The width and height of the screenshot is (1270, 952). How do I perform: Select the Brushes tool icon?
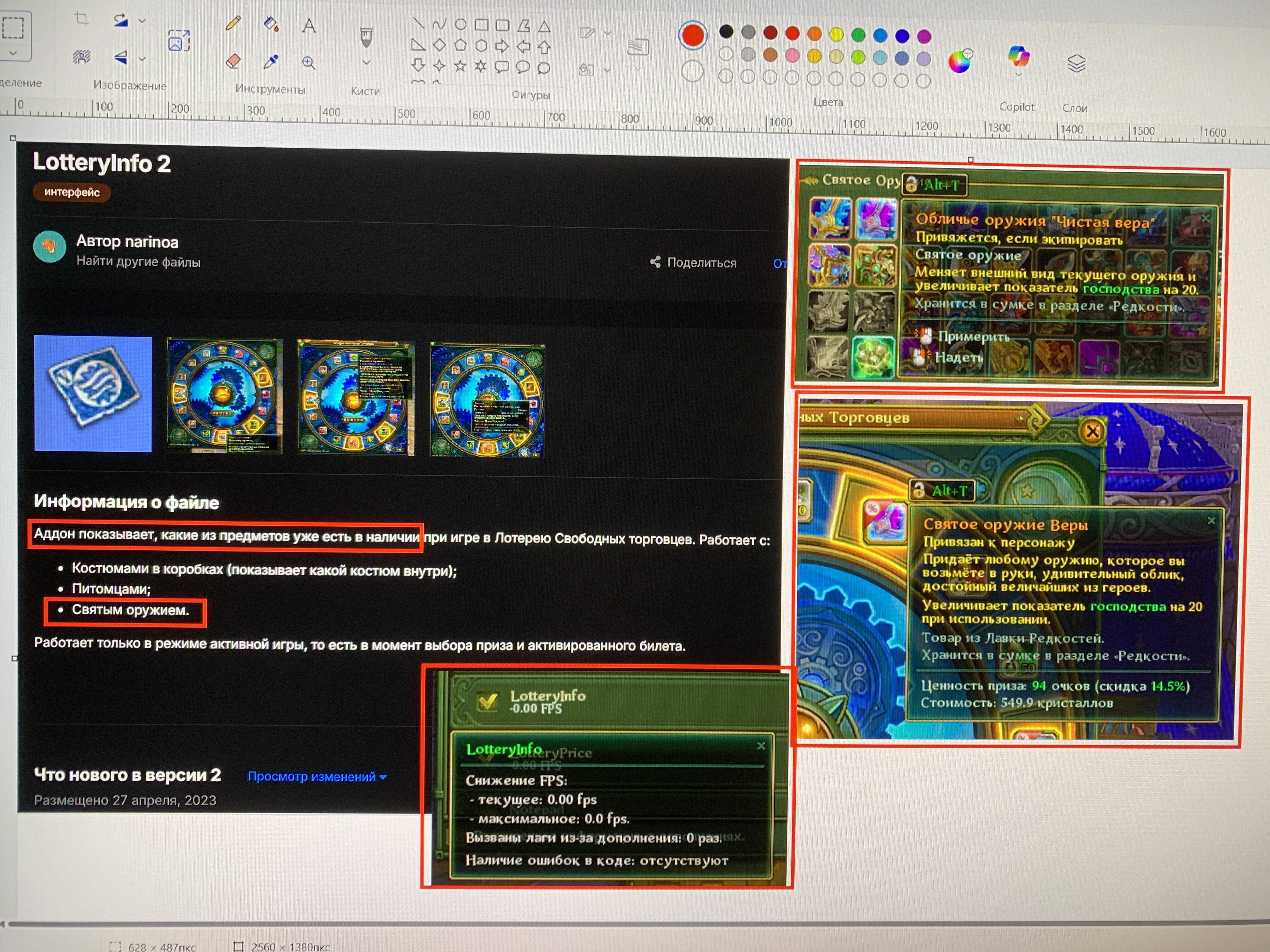pyautogui.click(x=366, y=37)
